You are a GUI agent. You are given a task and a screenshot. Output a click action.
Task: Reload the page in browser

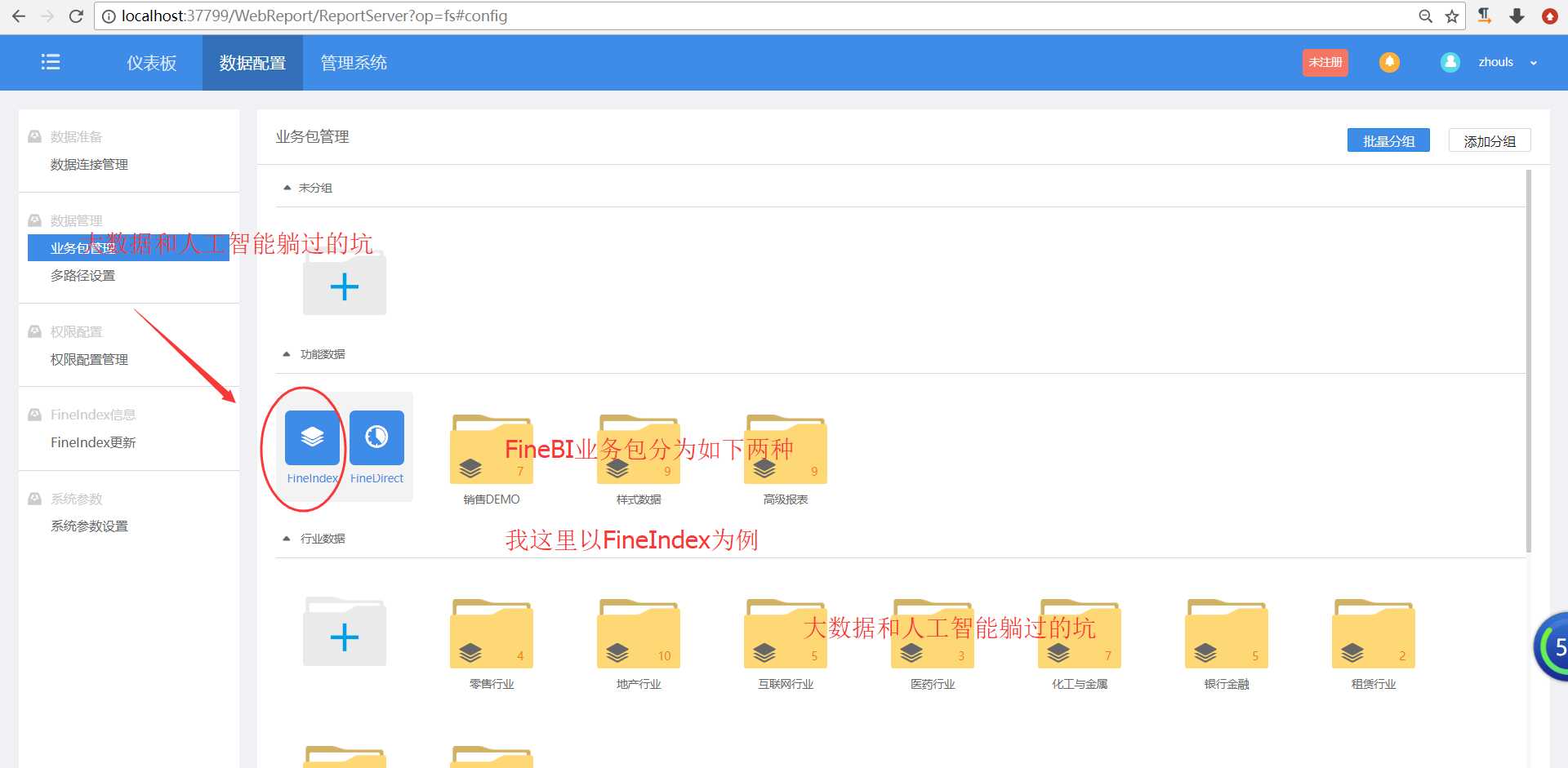point(76,16)
